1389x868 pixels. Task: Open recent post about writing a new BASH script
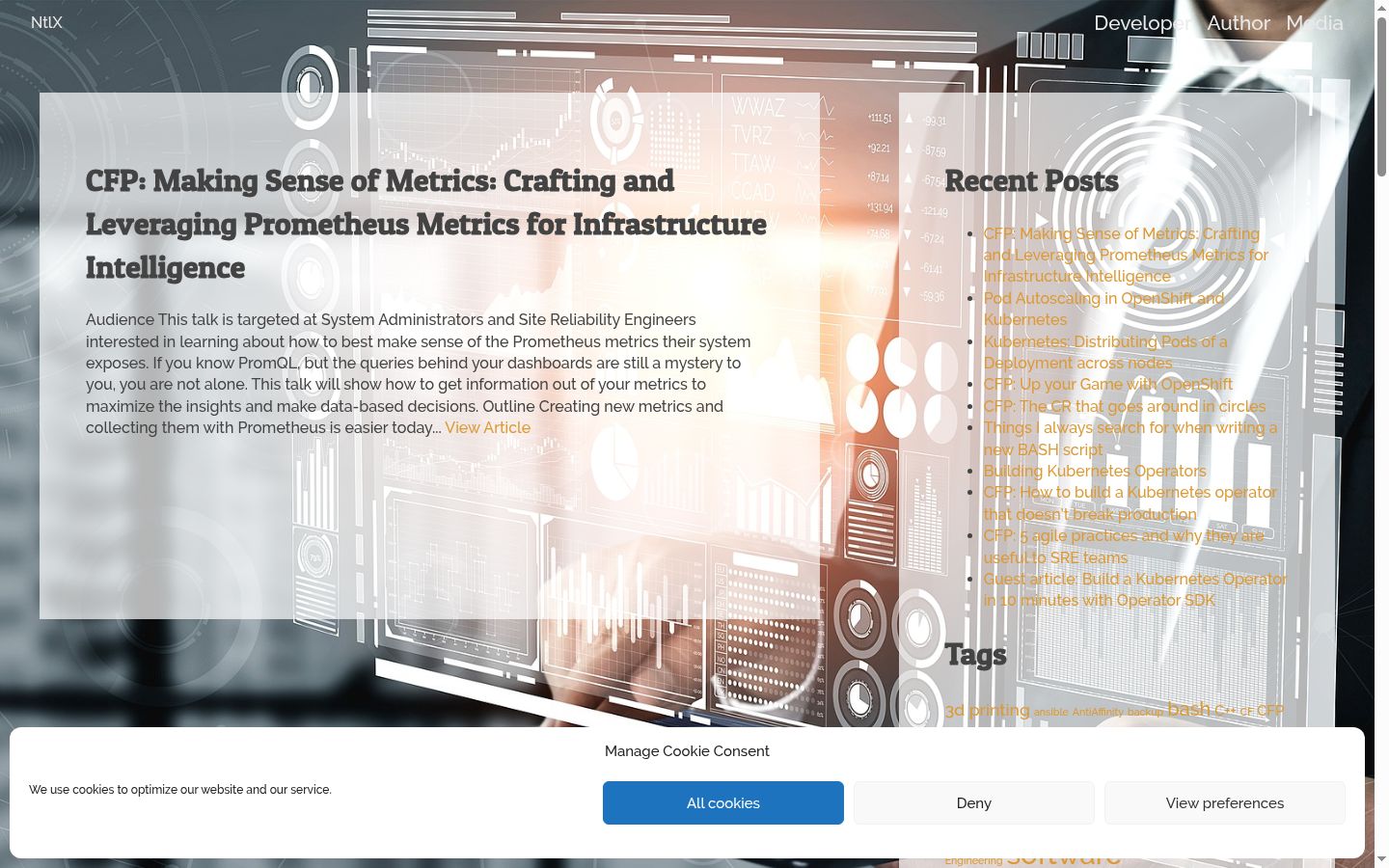point(1130,438)
